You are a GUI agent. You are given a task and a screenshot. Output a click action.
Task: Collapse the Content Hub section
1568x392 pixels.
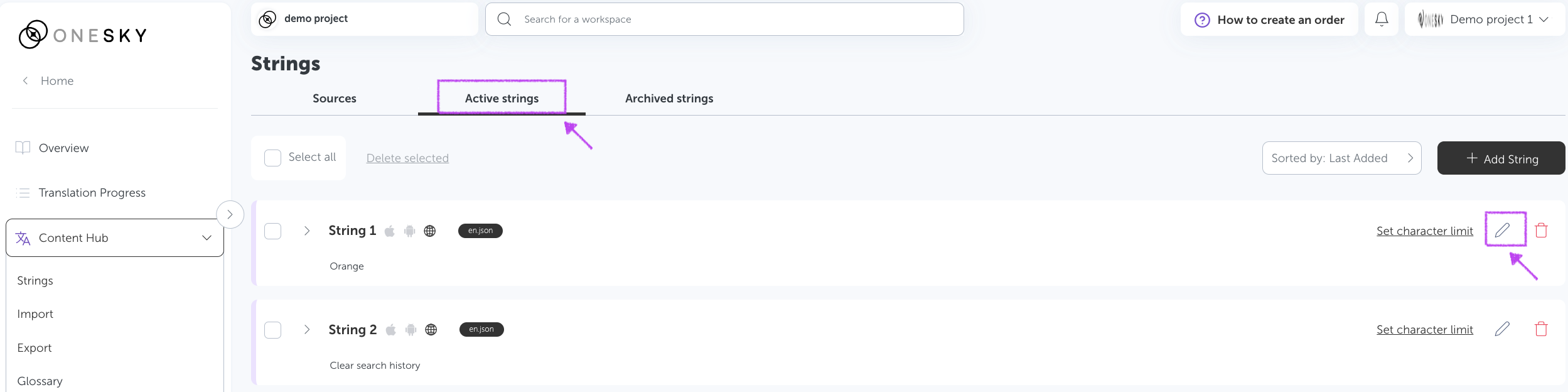[x=207, y=237]
